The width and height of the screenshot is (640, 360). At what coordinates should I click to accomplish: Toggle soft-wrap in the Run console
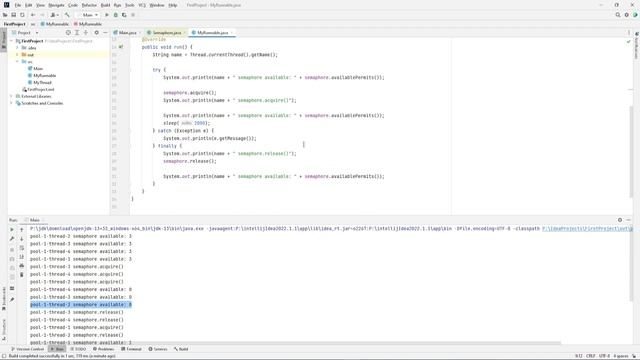[22, 248]
